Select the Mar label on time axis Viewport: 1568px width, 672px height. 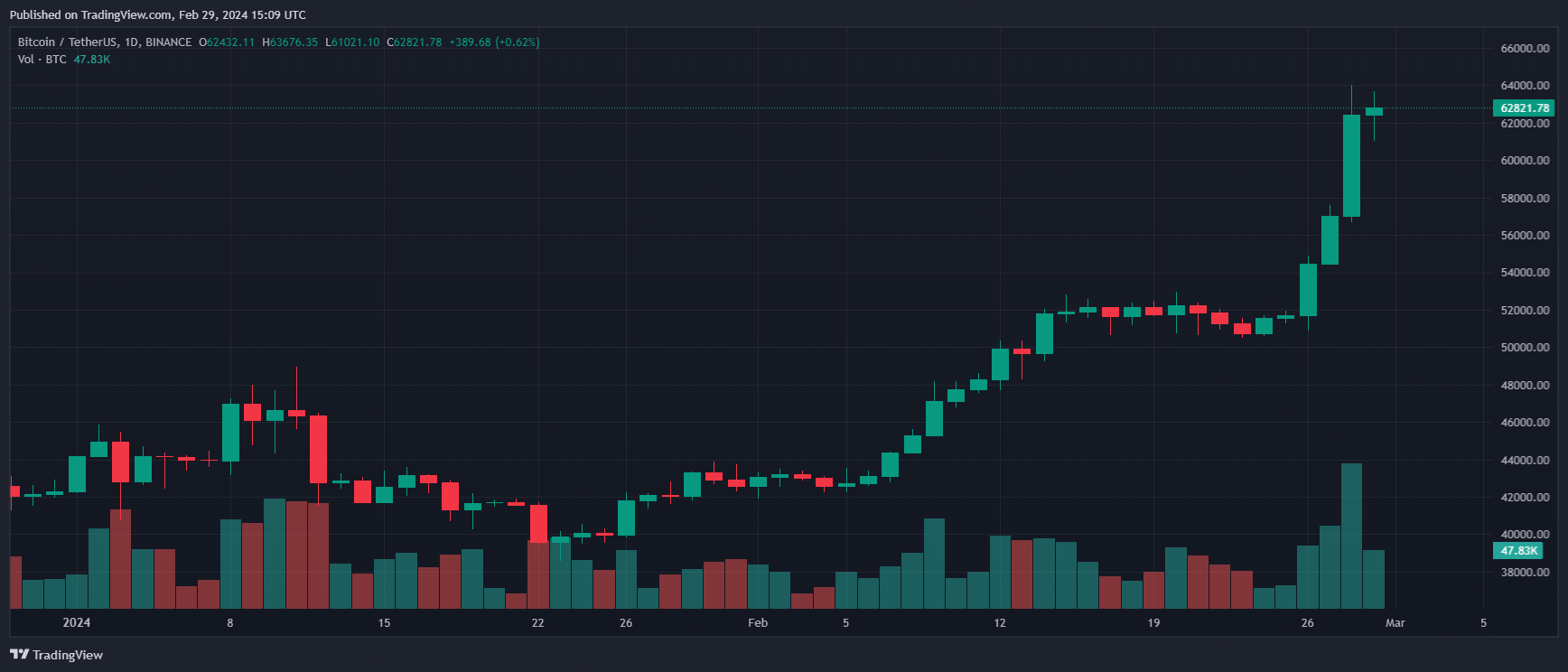coord(1395,623)
